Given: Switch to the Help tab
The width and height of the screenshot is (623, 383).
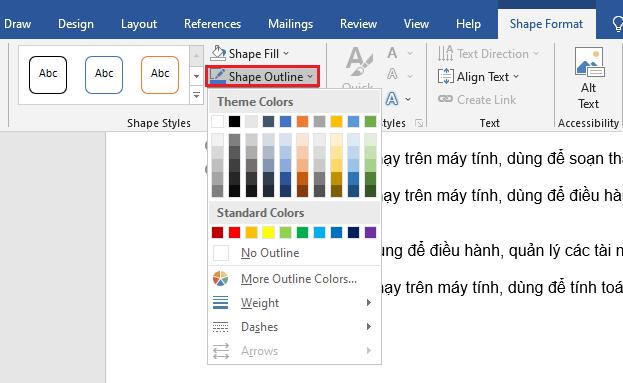Looking at the screenshot, I should click(x=468, y=24).
